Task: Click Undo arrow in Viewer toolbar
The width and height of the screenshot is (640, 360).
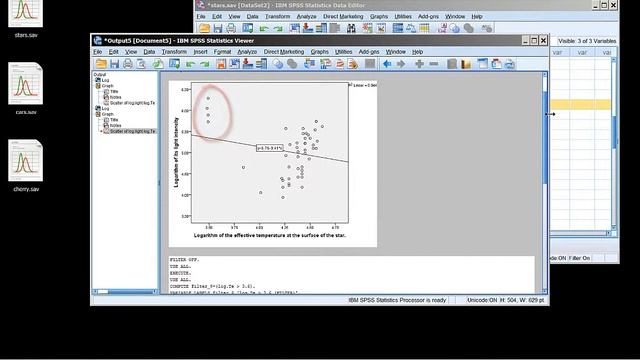Action: (190, 64)
